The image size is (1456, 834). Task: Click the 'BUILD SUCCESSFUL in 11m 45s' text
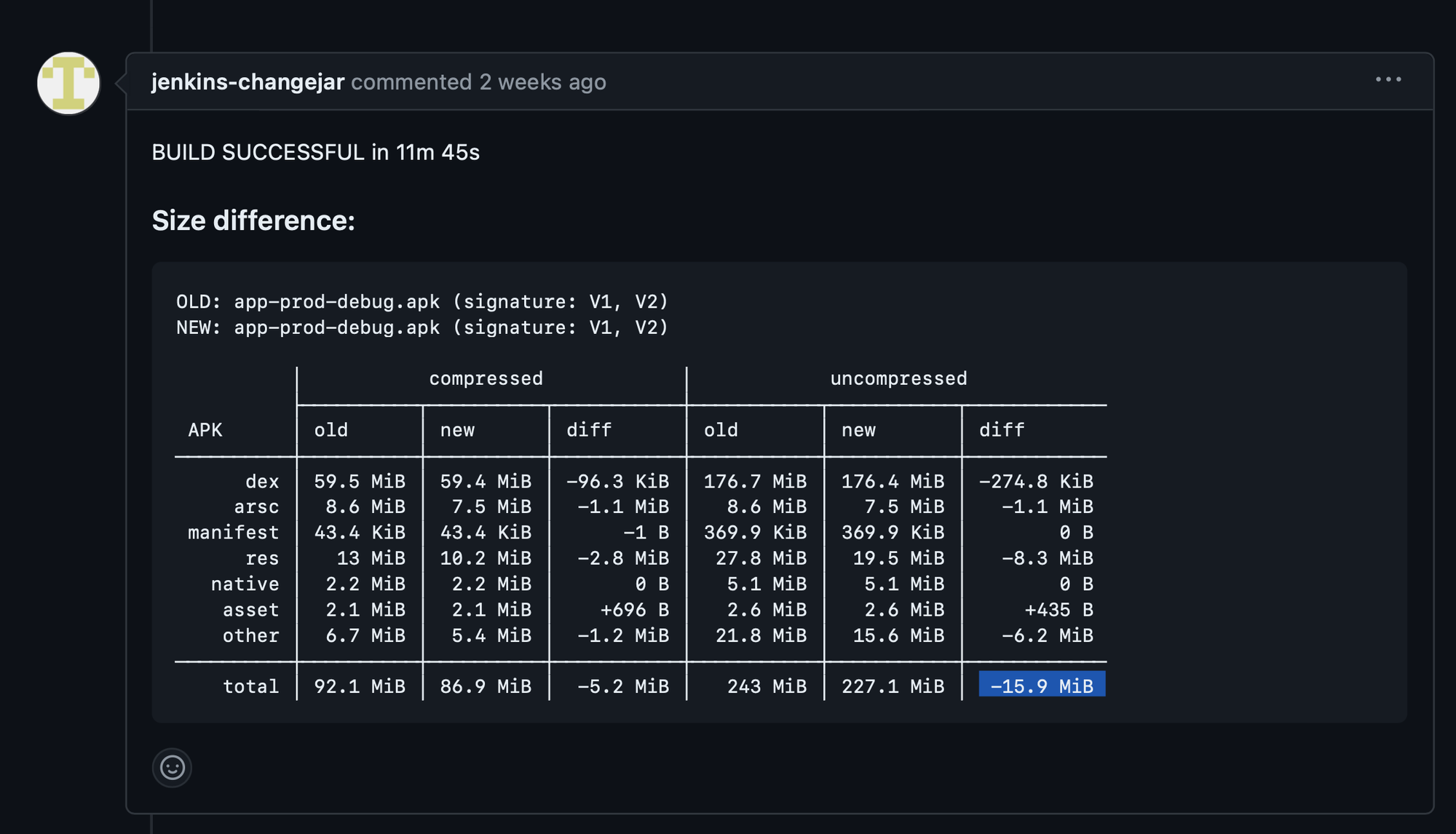pos(315,152)
